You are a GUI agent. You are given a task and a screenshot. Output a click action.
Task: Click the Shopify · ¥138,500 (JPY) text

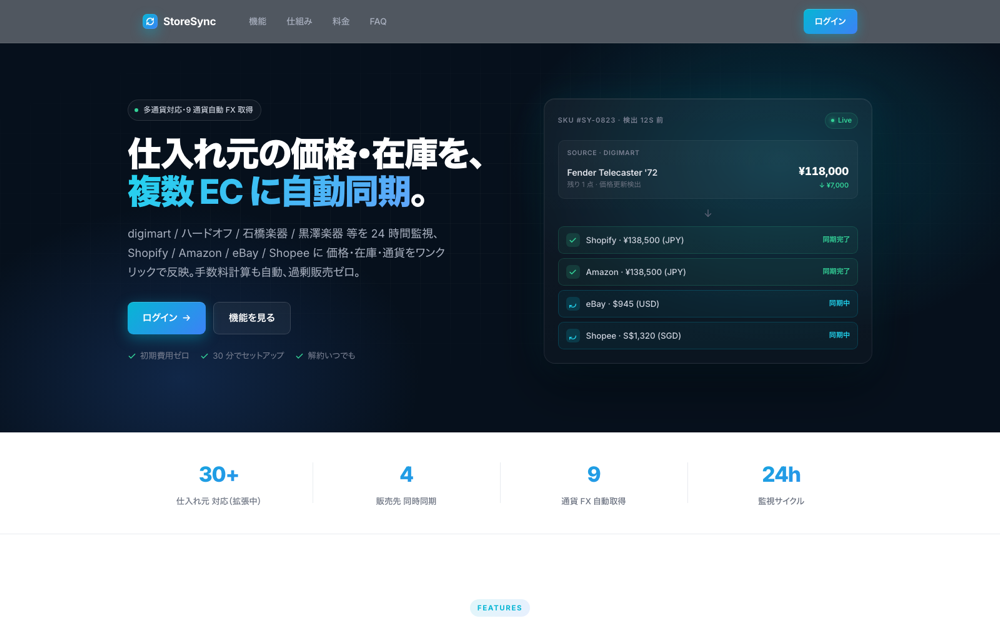(x=635, y=240)
